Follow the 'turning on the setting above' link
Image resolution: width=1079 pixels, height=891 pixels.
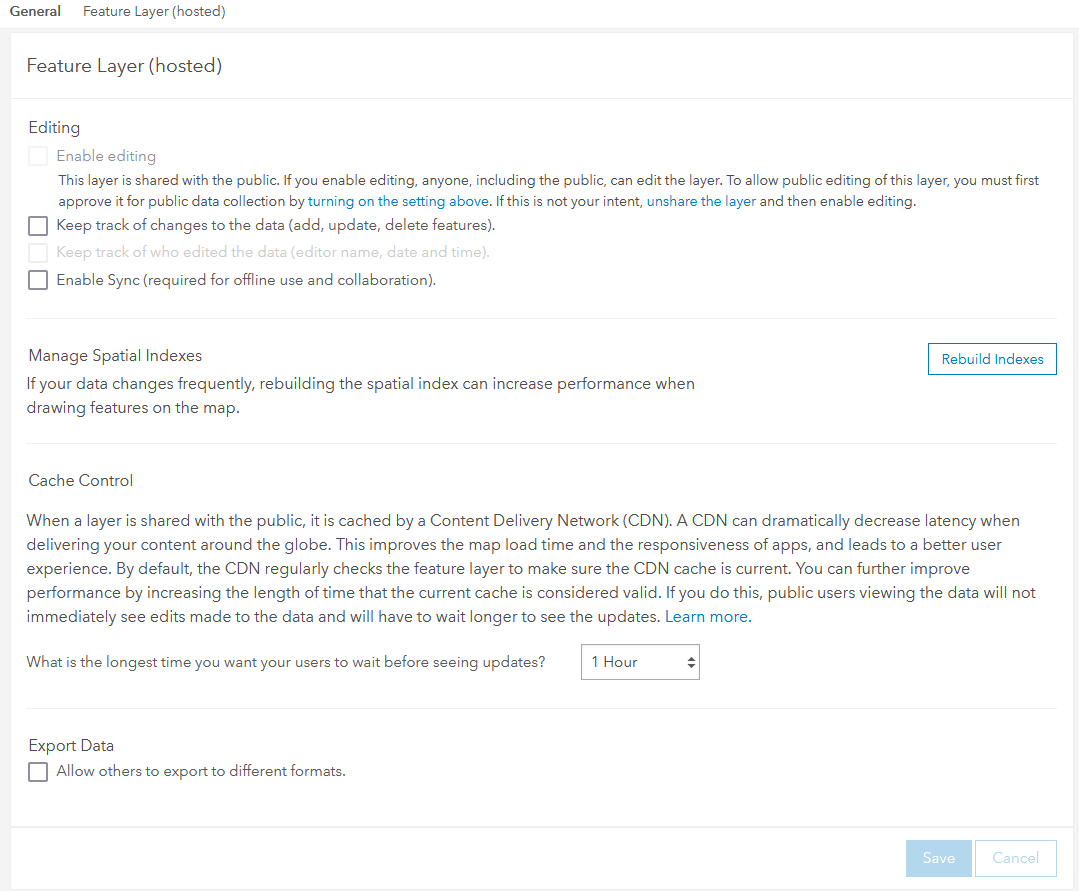pyautogui.click(x=398, y=202)
